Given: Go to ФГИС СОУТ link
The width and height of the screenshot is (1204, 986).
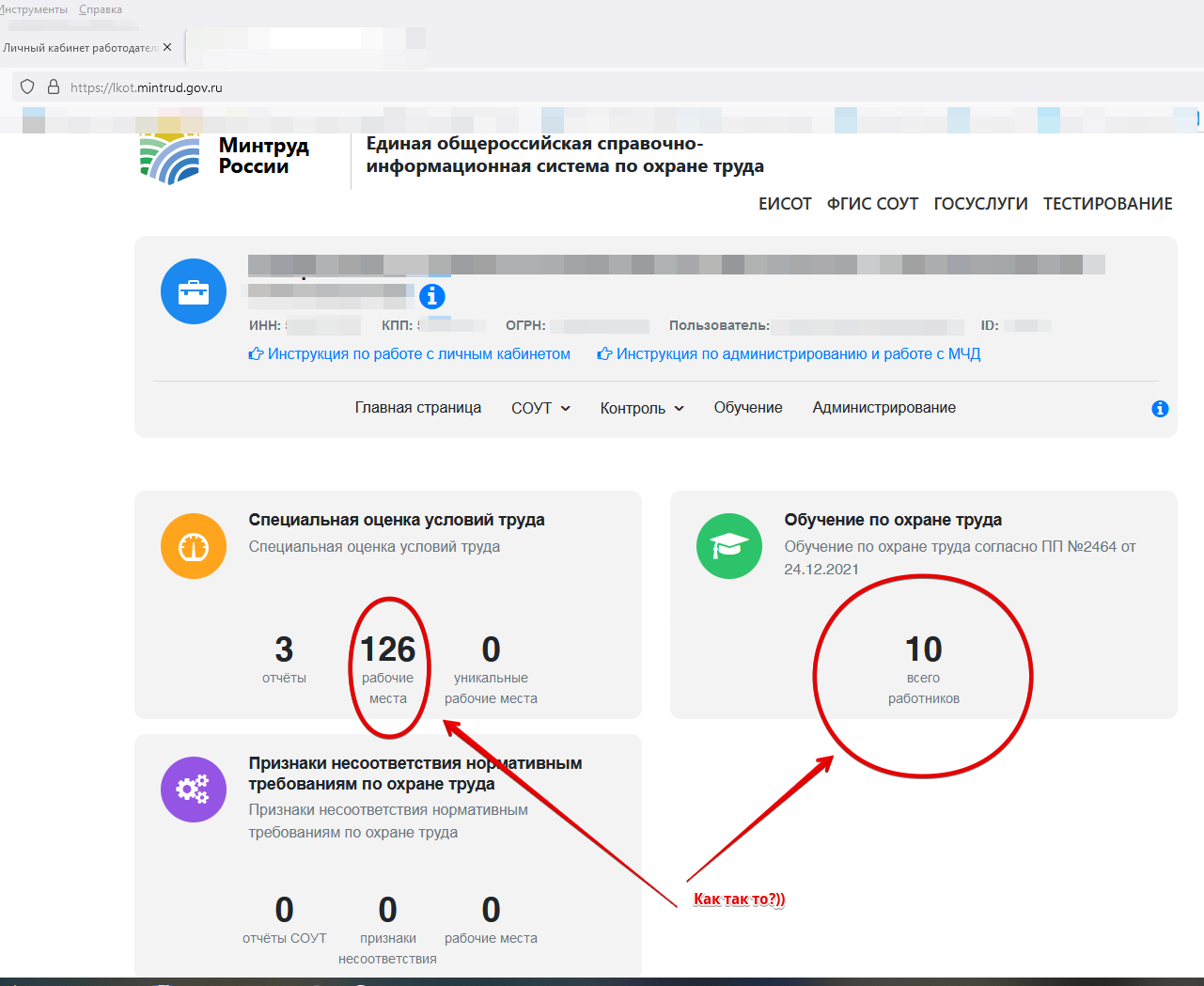Looking at the screenshot, I should pos(872,204).
